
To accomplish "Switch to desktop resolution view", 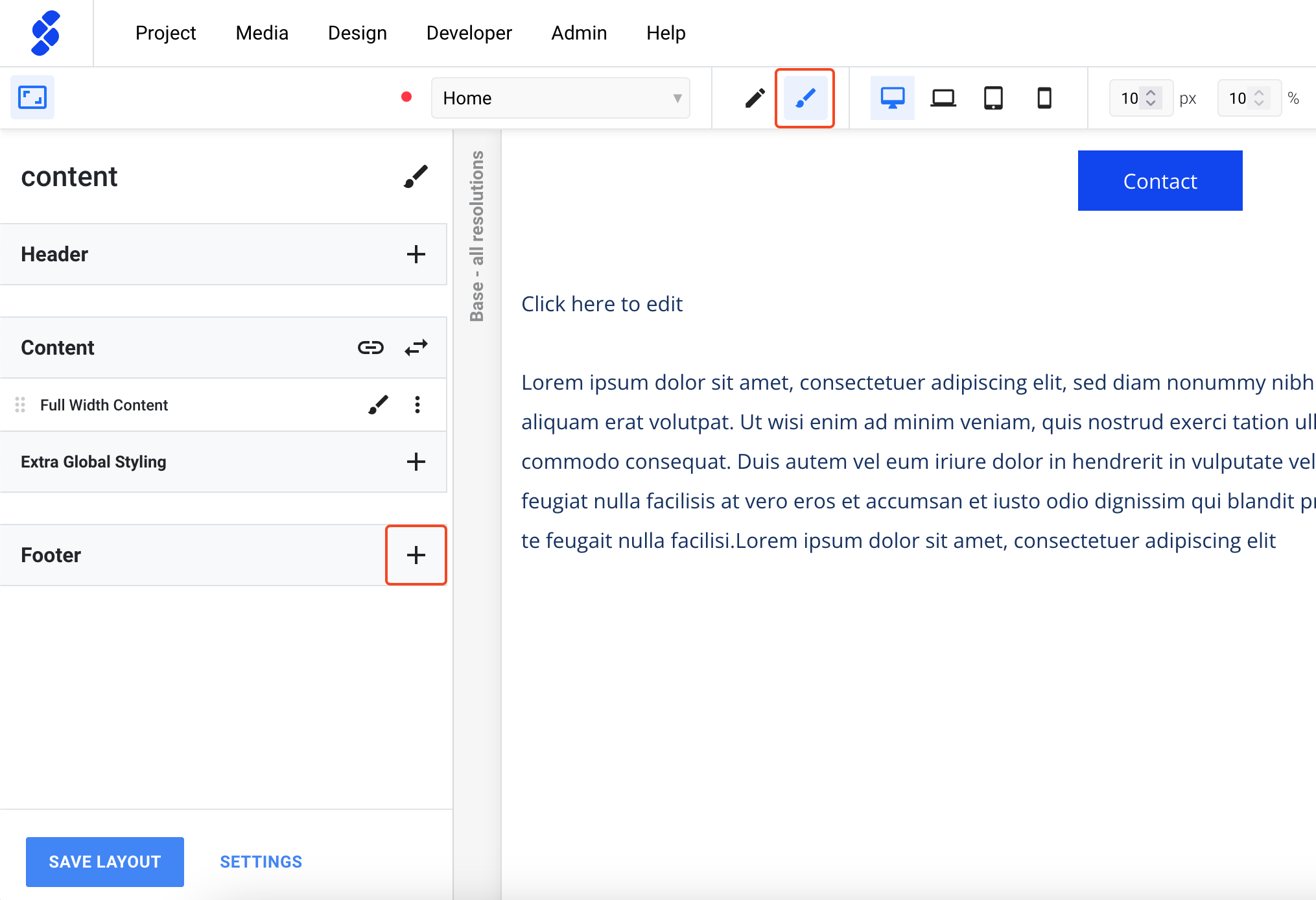I will pos(893,98).
